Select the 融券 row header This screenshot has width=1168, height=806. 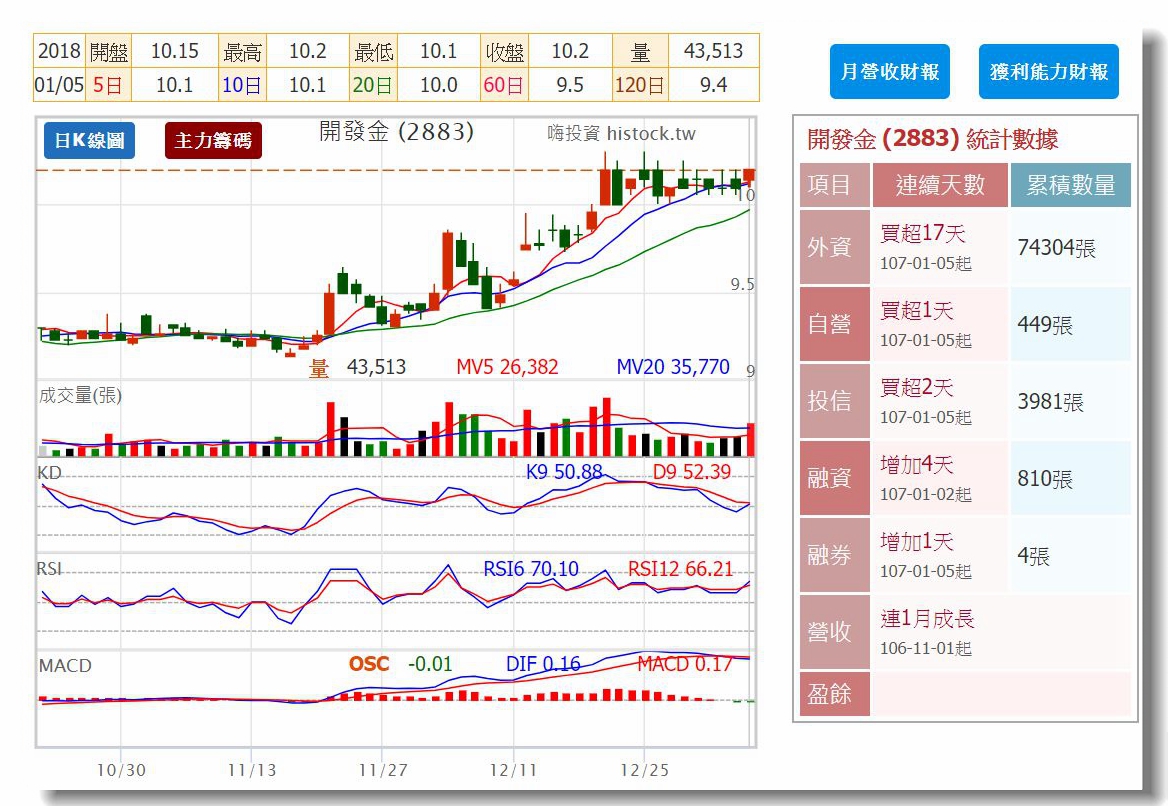(x=834, y=555)
